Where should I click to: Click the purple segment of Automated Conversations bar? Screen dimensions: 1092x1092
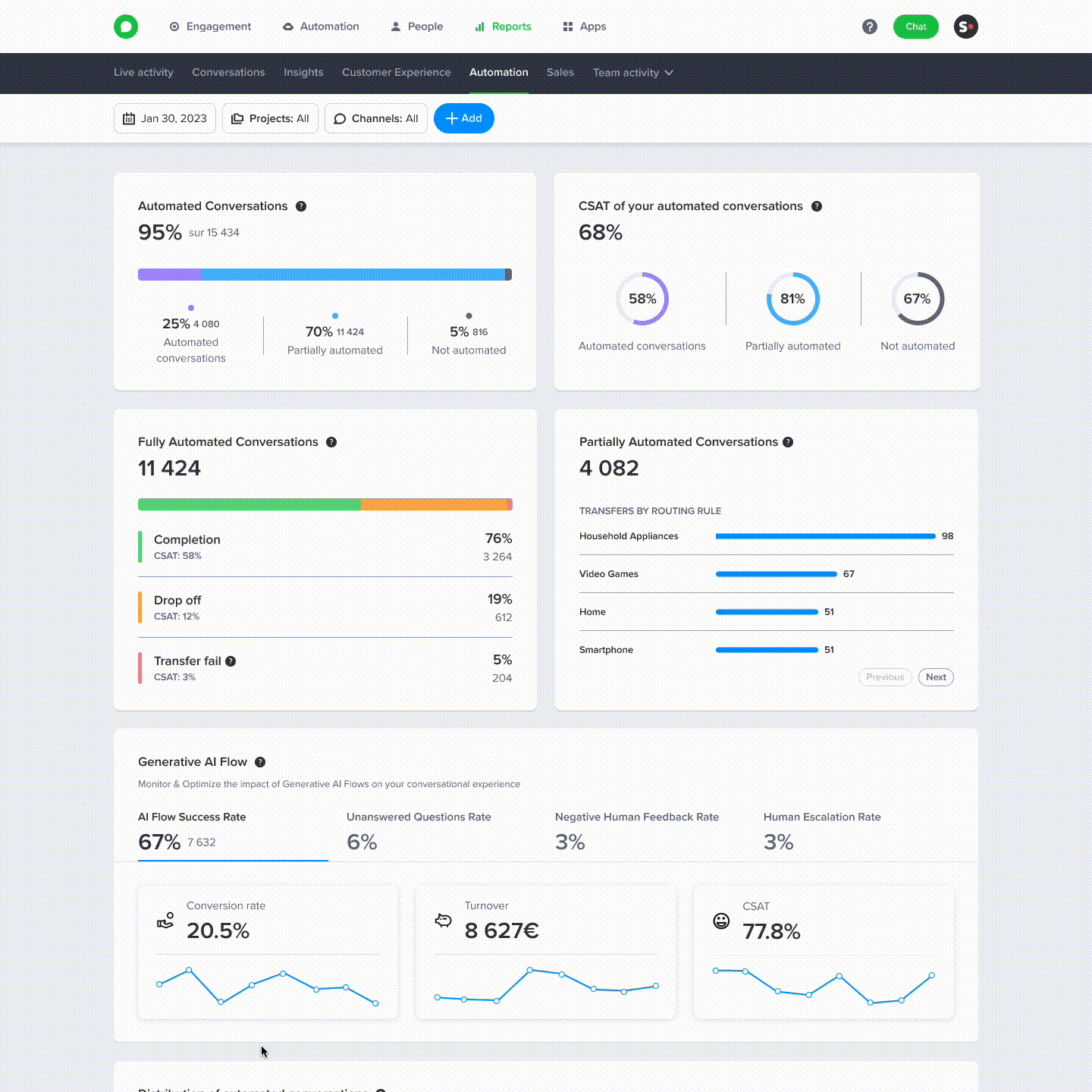(170, 275)
